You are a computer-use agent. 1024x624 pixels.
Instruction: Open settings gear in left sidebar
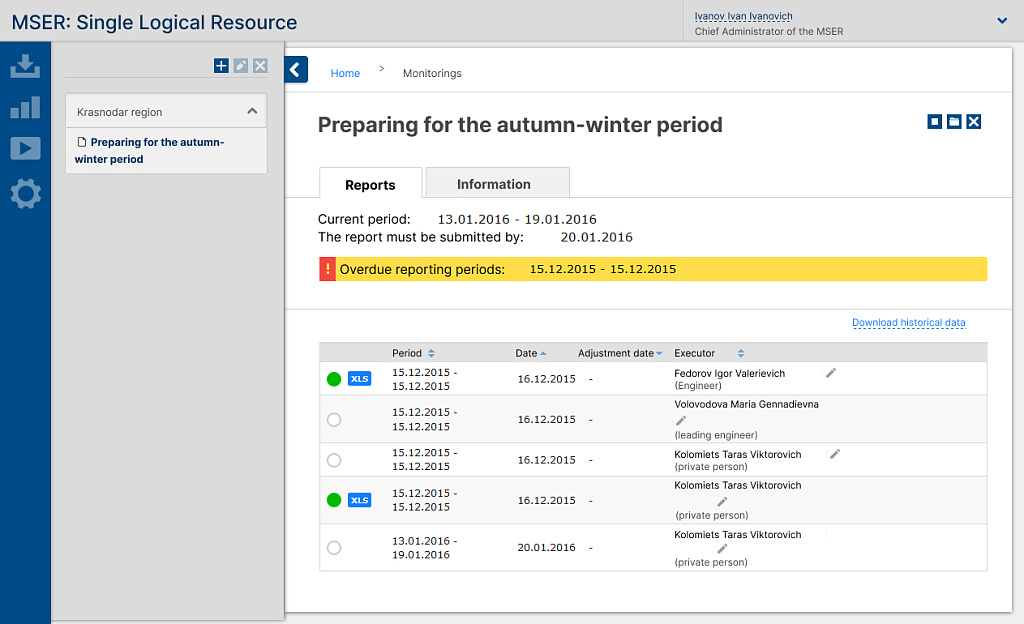click(x=25, y=193)
